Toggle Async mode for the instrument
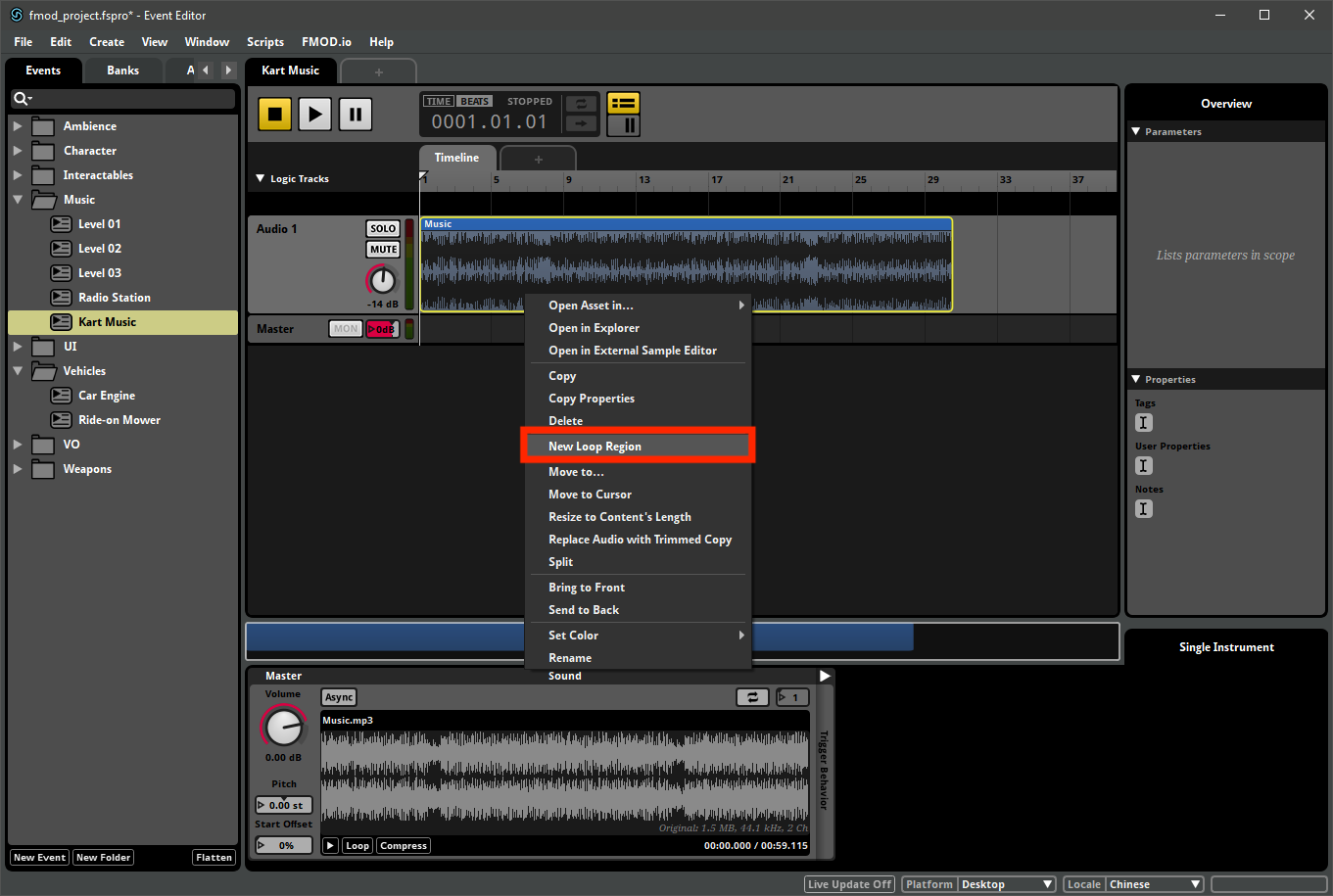The height and width of the screenshot is (896, 1333). 338,696
